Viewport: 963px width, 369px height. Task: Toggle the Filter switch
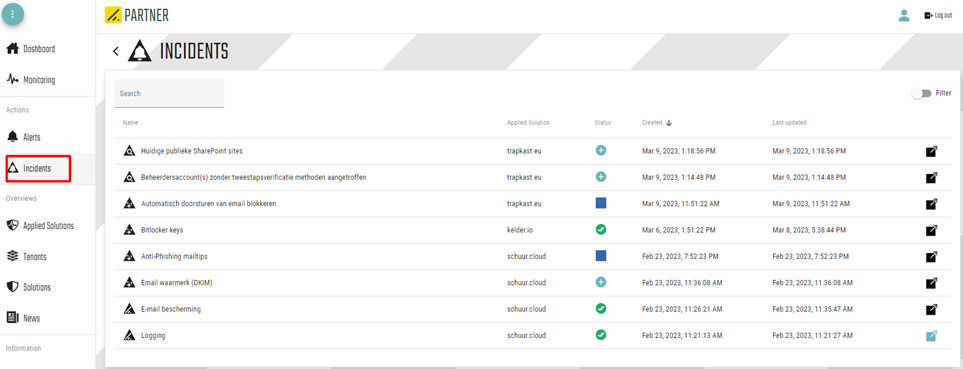[x=921, y=93]
